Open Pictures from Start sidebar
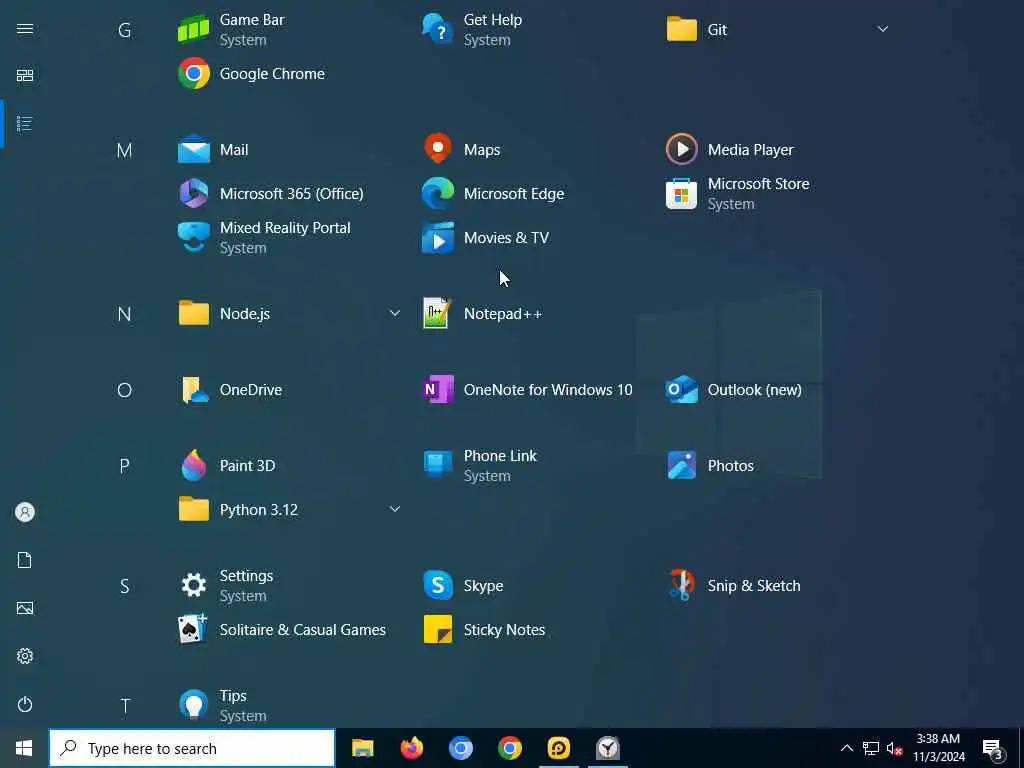Image resolution: width=1024 pixels, height=768 pixels. [25, 608]
